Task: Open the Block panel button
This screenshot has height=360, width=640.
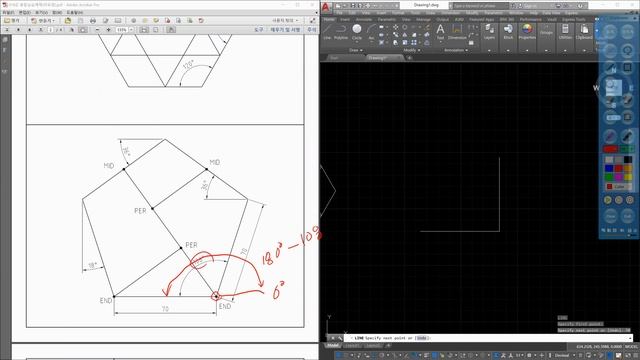Action: [x=508, y=31]
